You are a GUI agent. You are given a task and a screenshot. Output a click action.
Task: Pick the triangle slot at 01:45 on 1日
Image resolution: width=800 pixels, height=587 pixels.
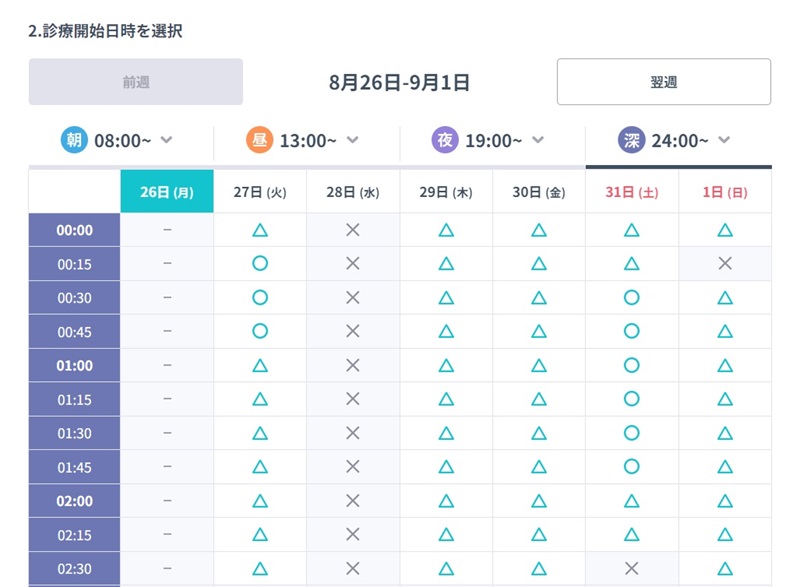pyautogui.click(x=725, y=467)
